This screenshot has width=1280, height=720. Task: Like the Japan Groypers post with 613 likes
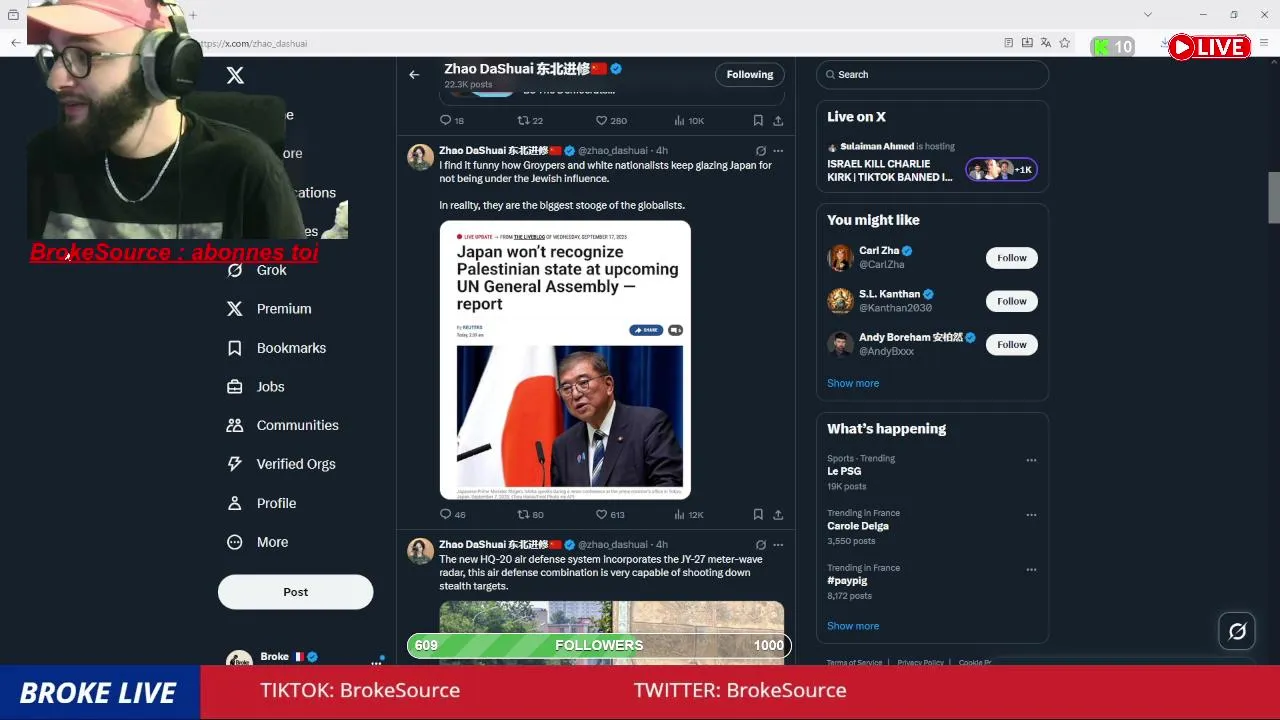602,514
